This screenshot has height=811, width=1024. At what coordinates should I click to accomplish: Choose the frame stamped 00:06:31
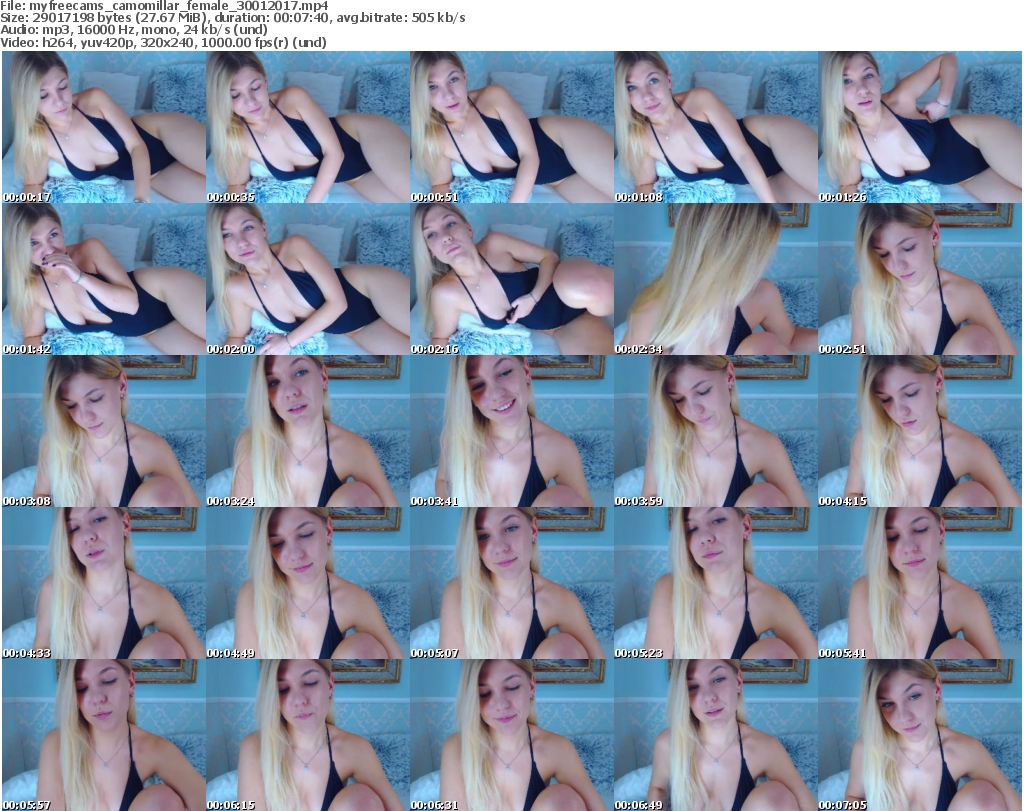511,735
